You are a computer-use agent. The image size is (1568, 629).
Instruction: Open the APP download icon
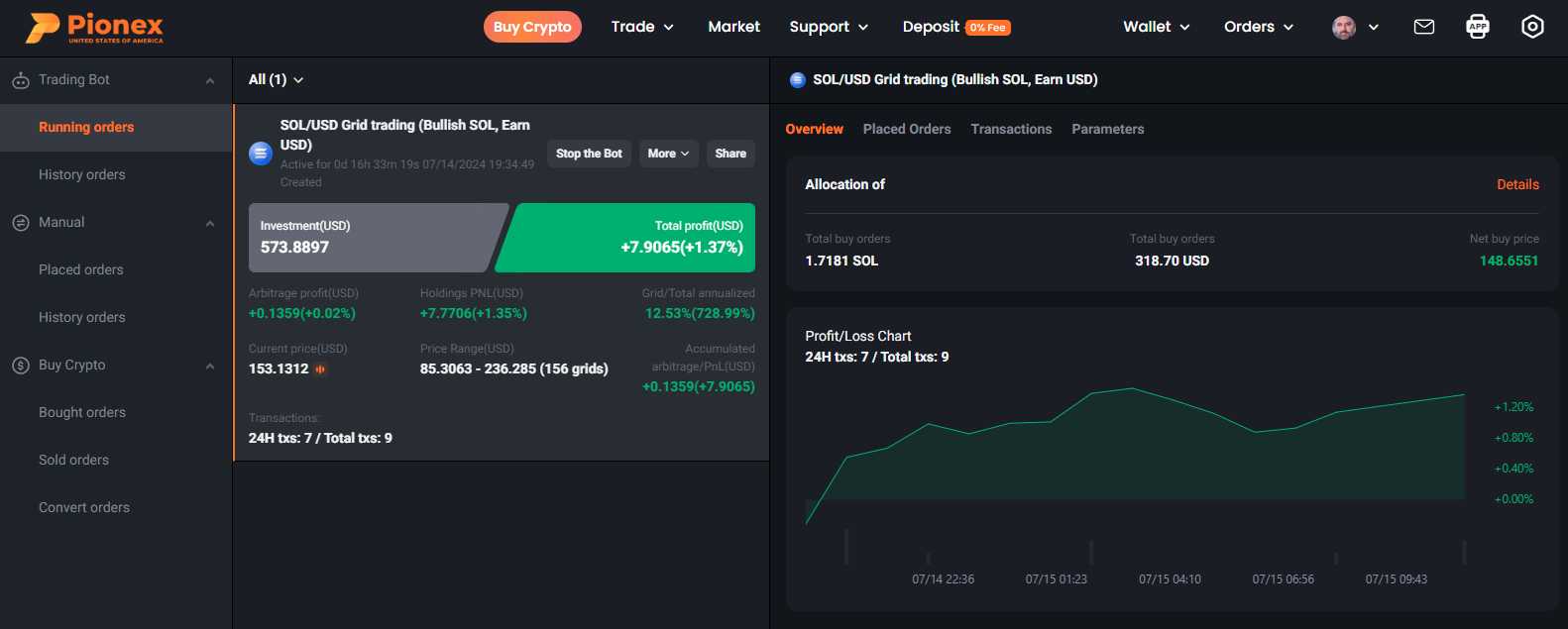tap(1478, 27)
